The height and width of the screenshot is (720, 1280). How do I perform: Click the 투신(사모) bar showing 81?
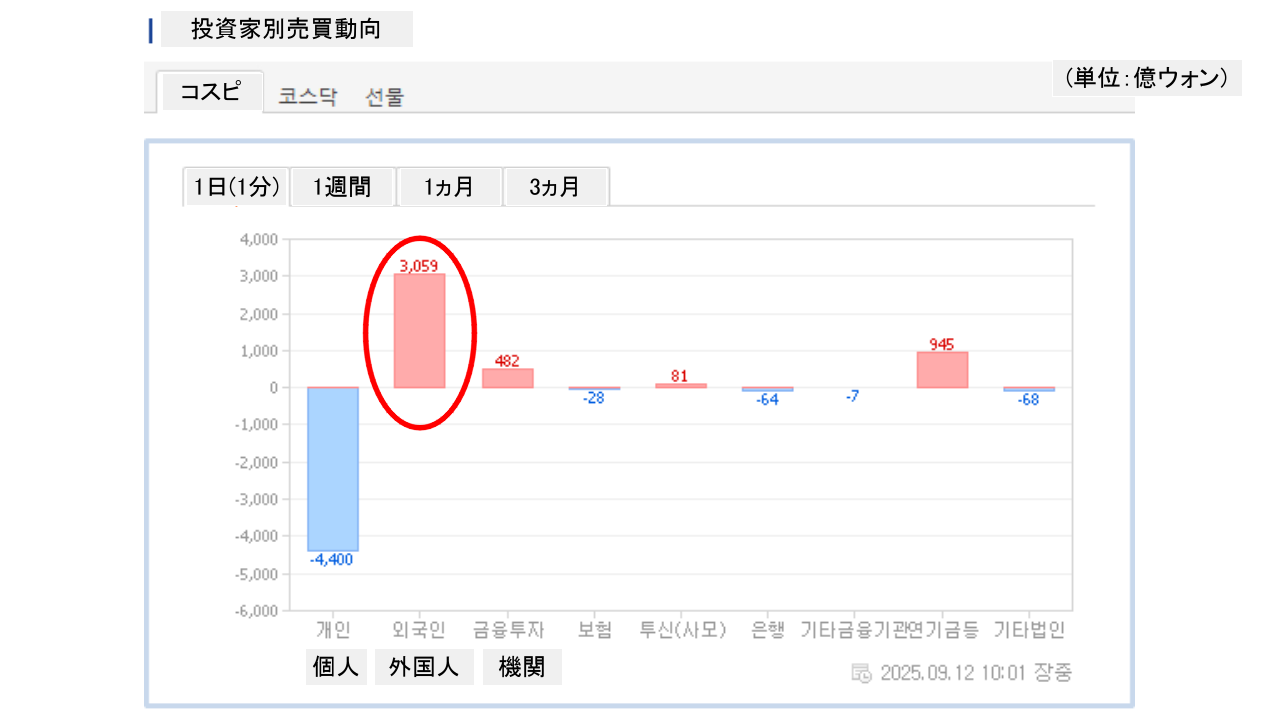point(681,385)
